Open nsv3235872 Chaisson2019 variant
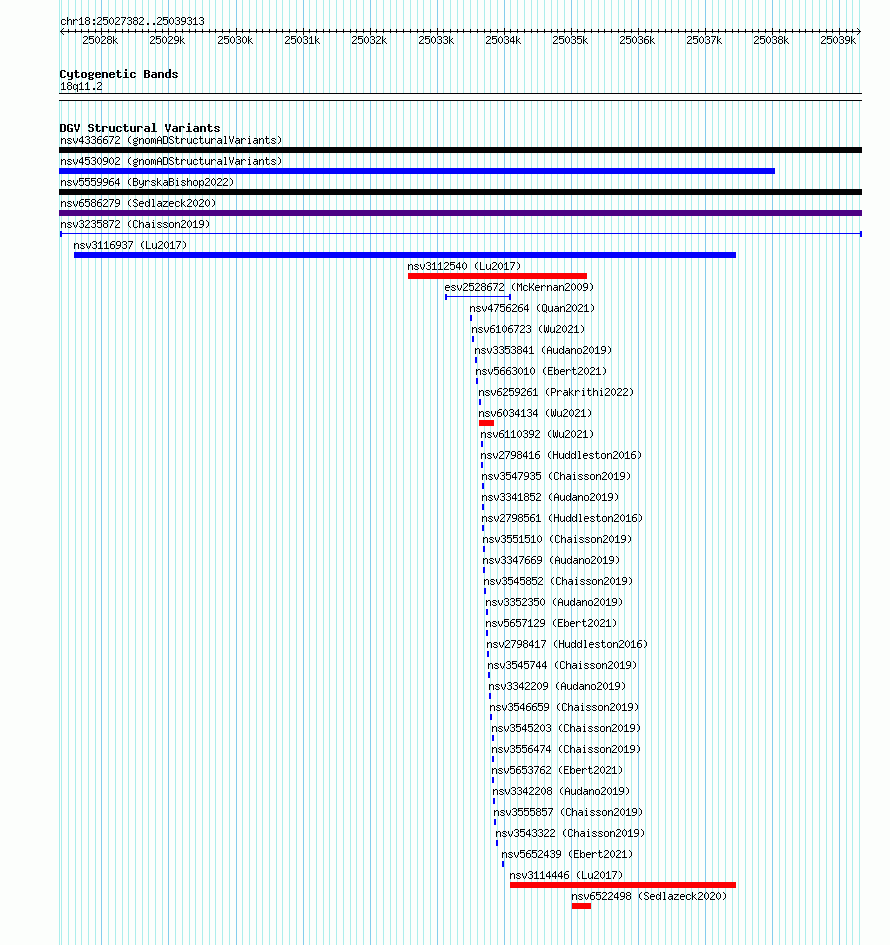The width and height of the screenshot is (890, 945). pyautogui.click(x=135, y=225)
